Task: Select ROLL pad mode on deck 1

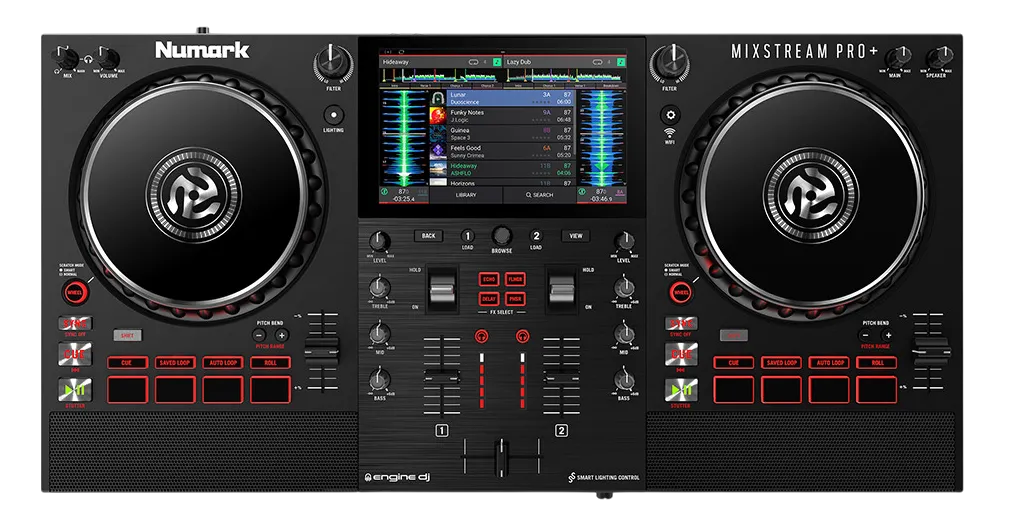Action: point(271,362)
